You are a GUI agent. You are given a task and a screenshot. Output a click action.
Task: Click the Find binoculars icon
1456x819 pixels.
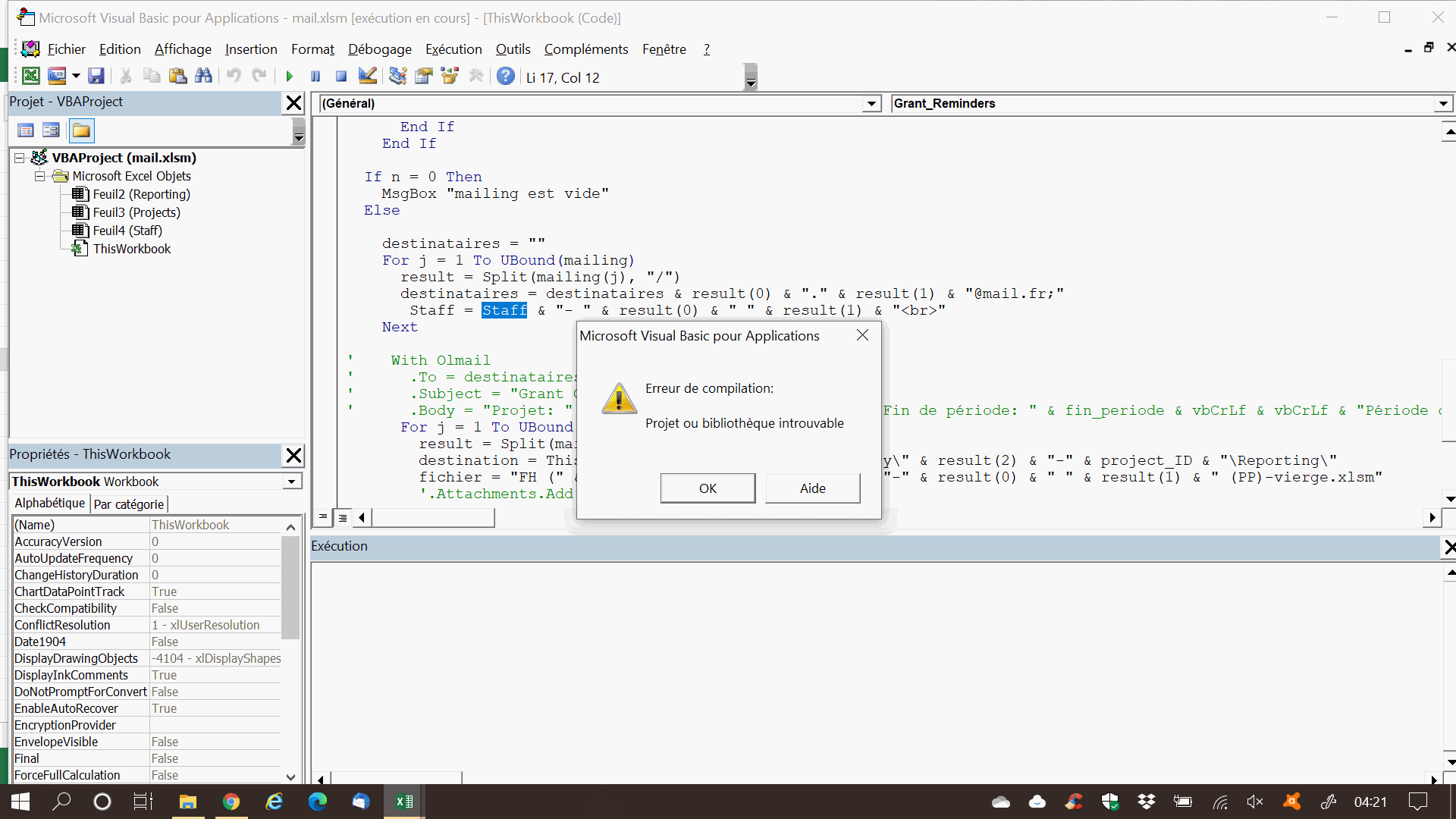pos(203,76)
